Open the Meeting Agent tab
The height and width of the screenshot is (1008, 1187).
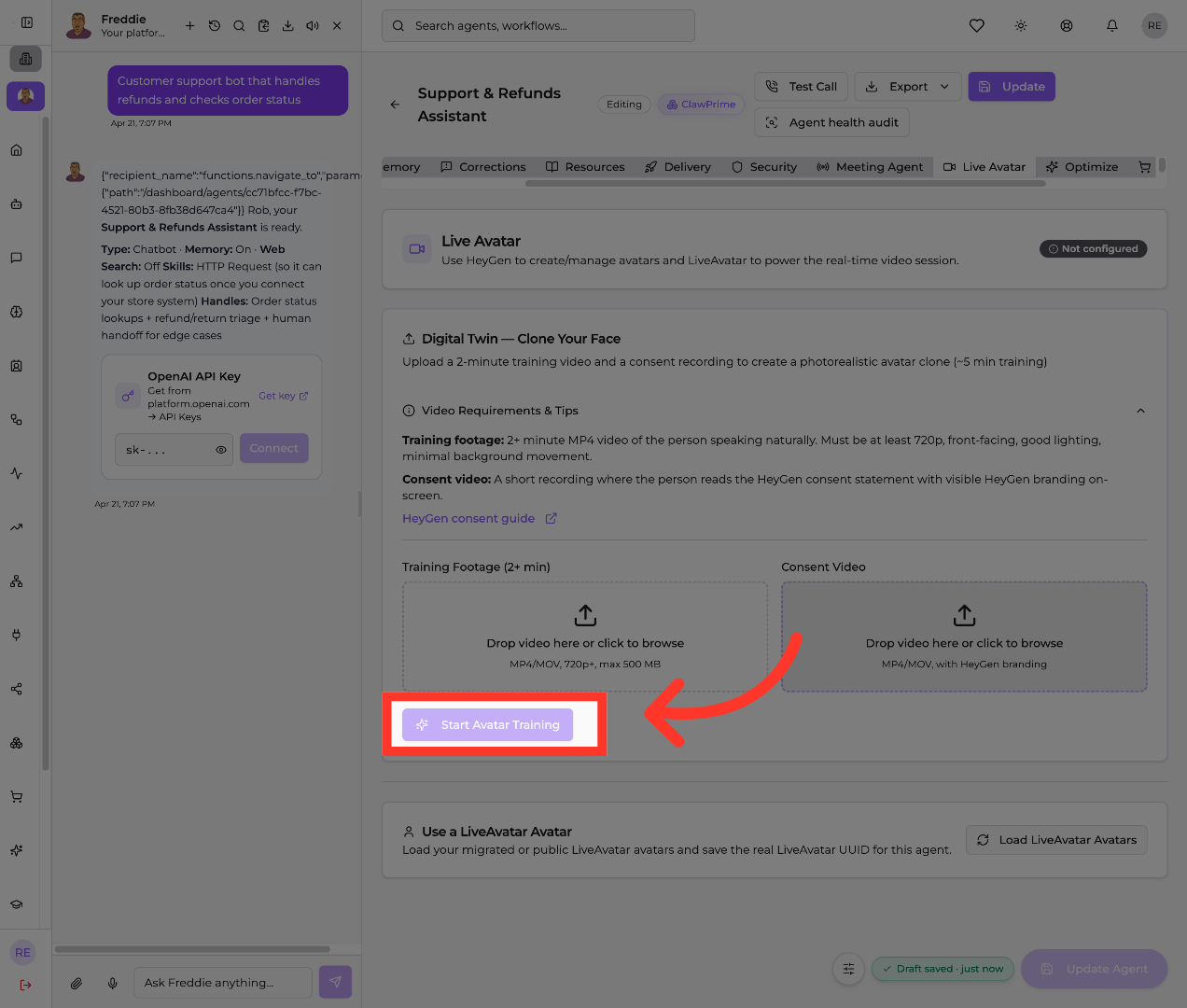[870, 167]
